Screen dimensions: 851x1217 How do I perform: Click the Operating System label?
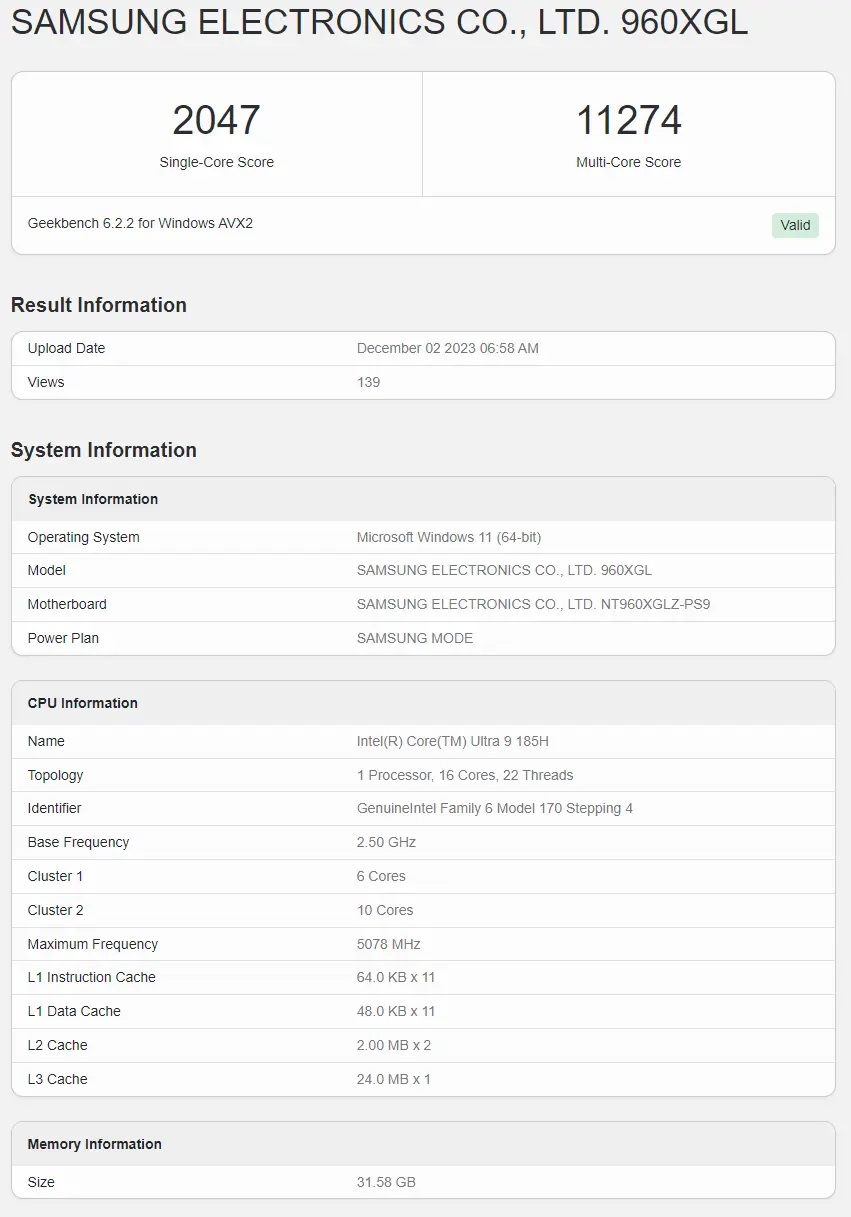pos(84,537)
